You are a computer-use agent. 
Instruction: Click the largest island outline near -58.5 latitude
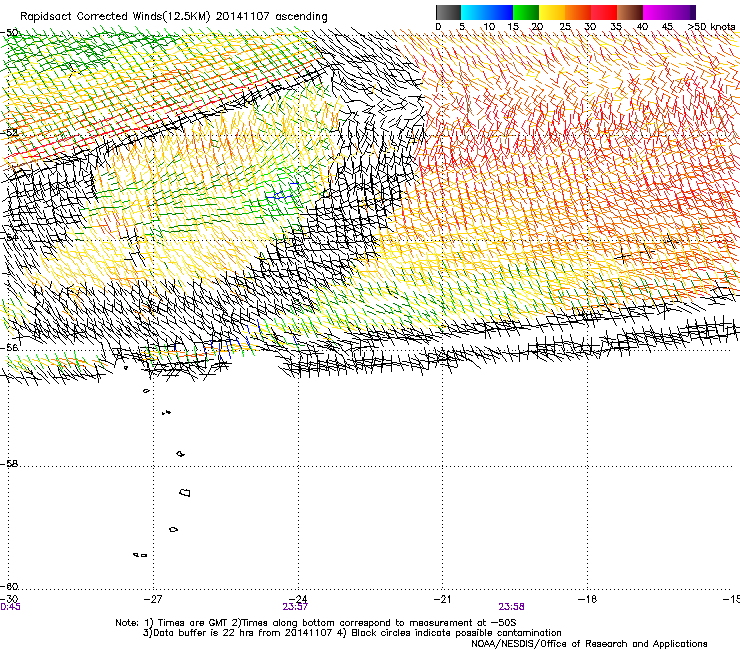(x=185, y=493)
